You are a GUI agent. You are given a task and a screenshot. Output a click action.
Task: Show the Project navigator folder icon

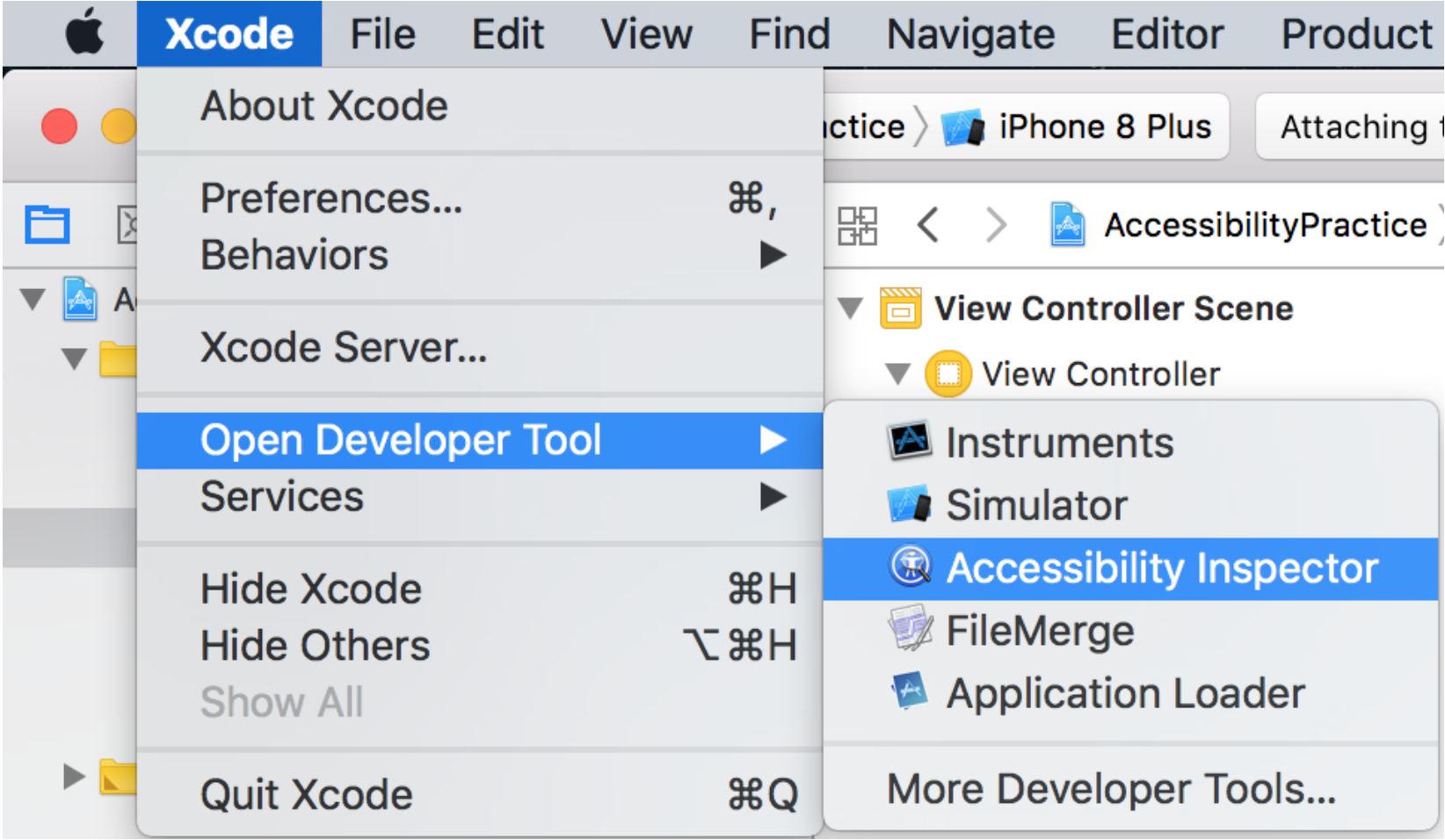(x=47, y=224)
